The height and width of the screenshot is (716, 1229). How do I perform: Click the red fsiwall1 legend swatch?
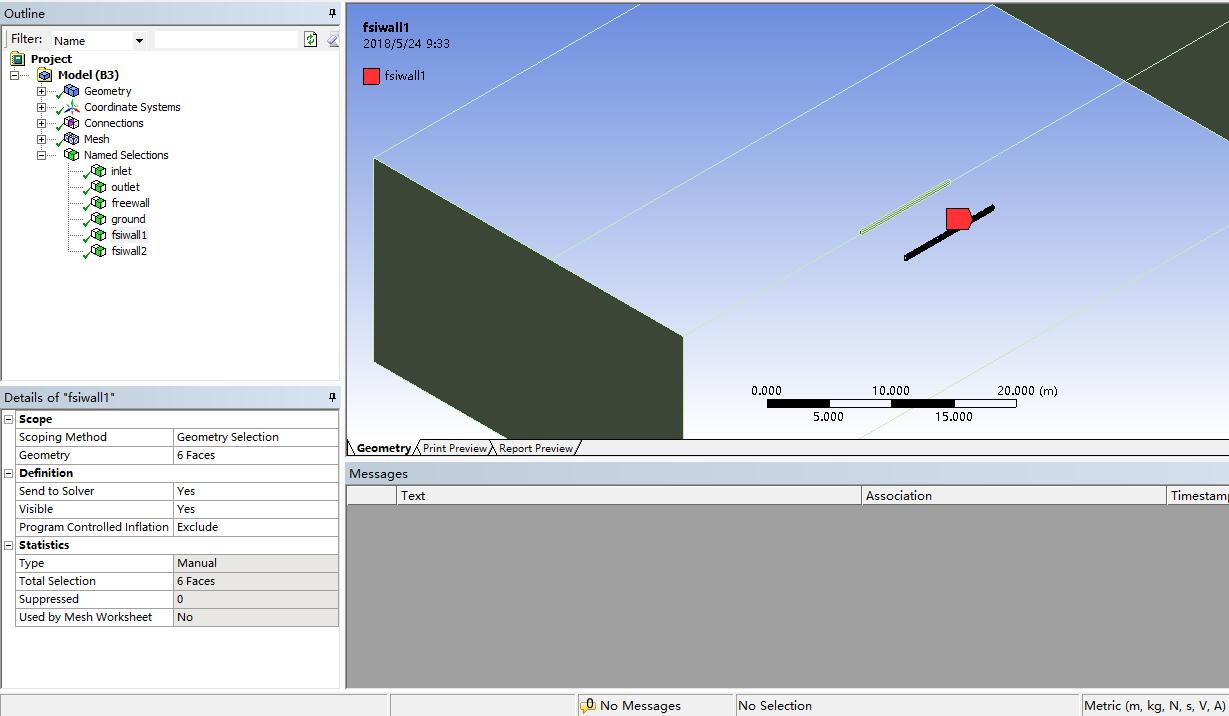pos(371,76)
